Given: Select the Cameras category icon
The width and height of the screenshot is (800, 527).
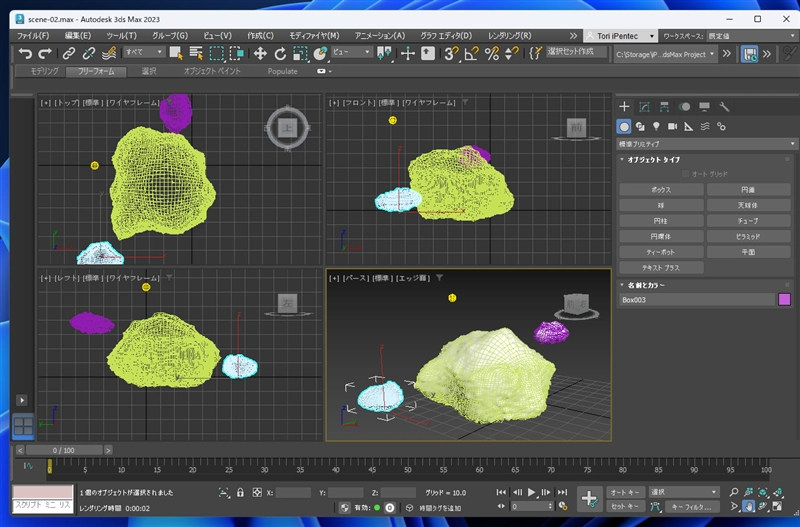Looking at the screenshot, I should [x=672, y=126].
